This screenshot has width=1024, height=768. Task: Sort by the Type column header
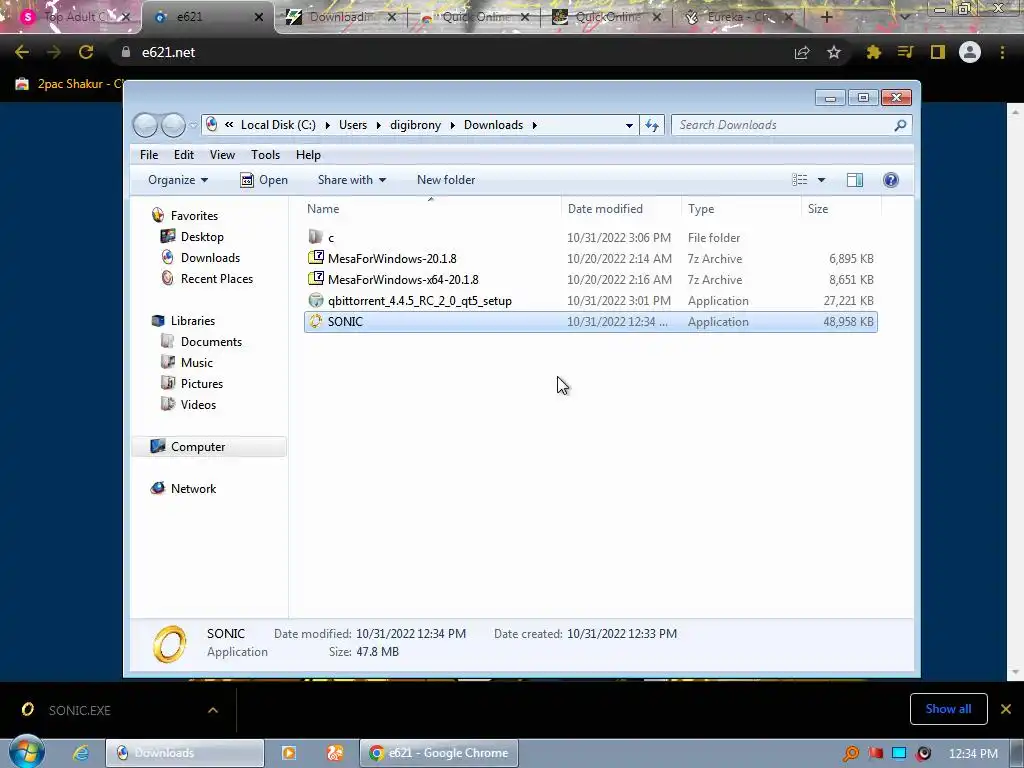[x=741, y=208]
